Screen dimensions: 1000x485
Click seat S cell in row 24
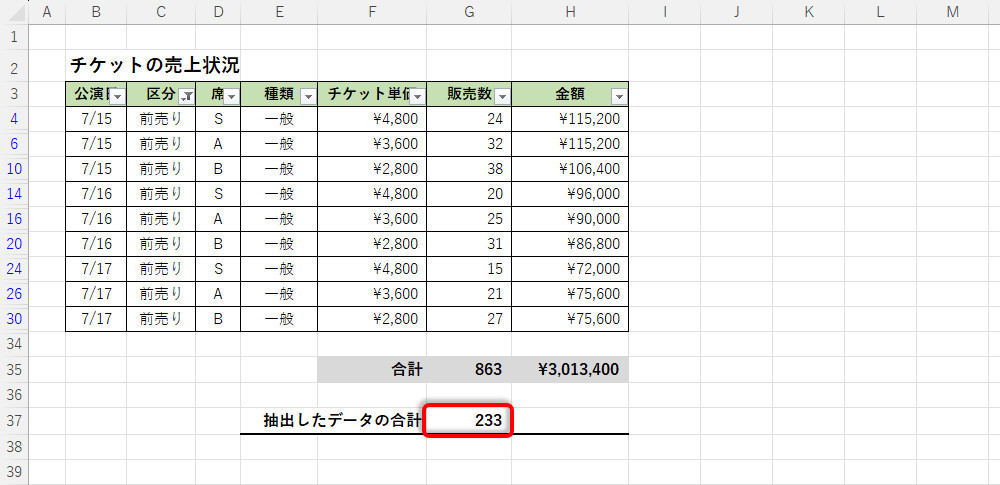point(218,269)
